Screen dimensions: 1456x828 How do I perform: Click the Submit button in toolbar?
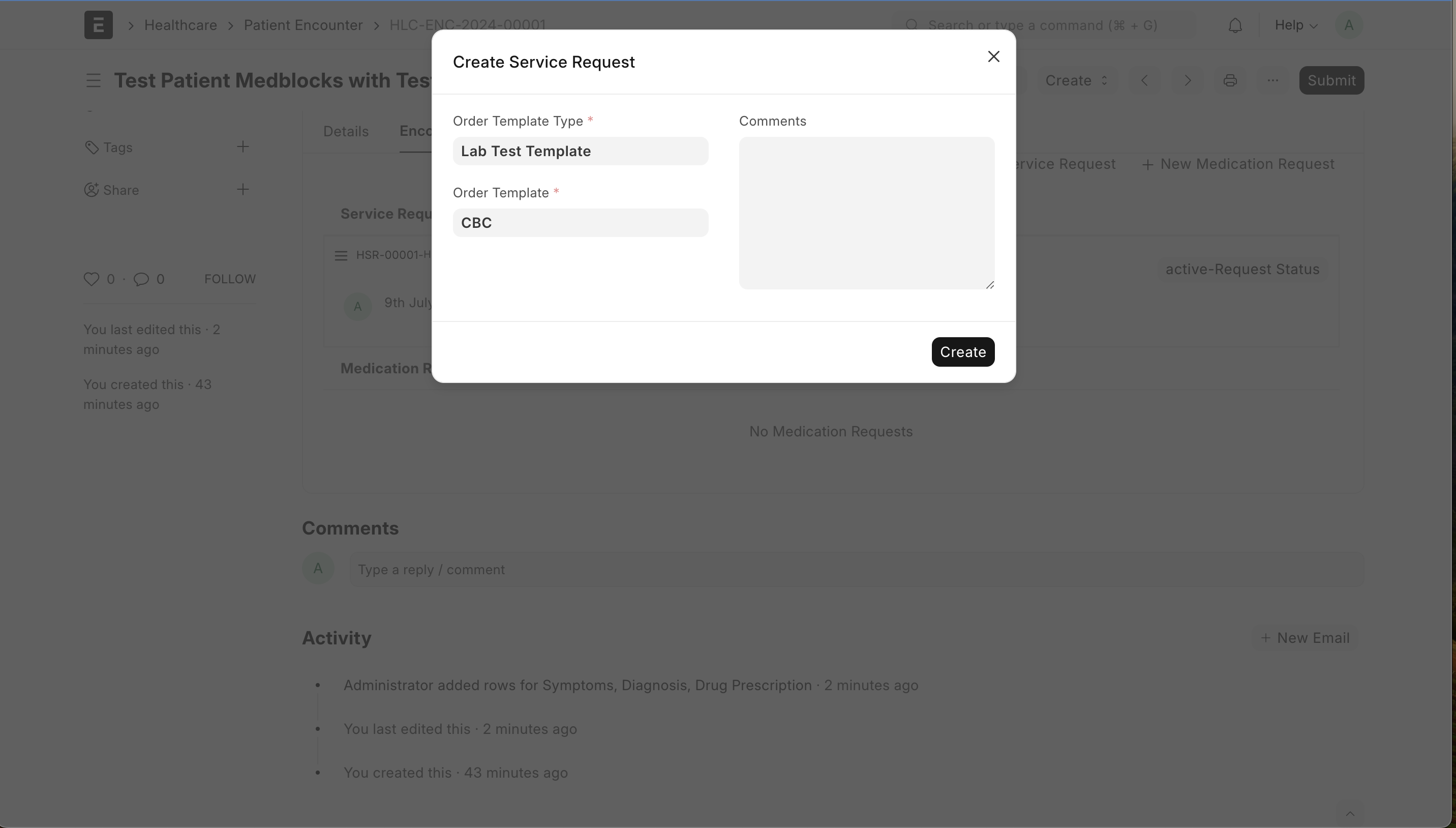(x=1331, y=80)
